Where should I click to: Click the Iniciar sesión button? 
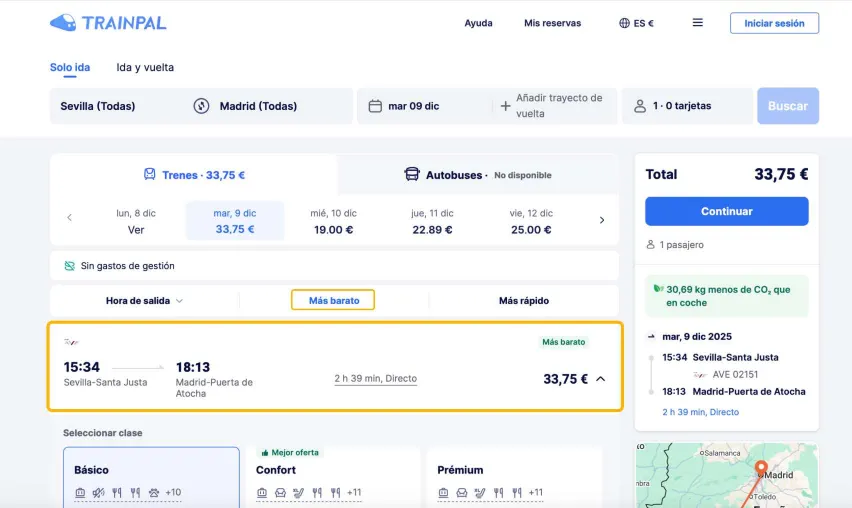point(774,23)
